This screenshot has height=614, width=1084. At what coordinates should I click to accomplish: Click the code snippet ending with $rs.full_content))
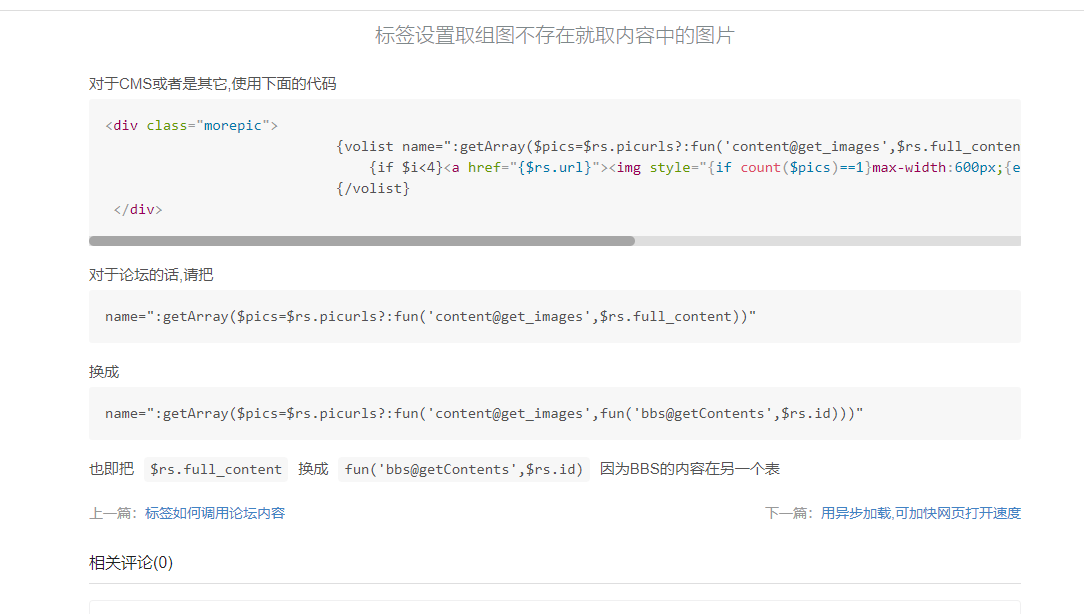(430, 317)
